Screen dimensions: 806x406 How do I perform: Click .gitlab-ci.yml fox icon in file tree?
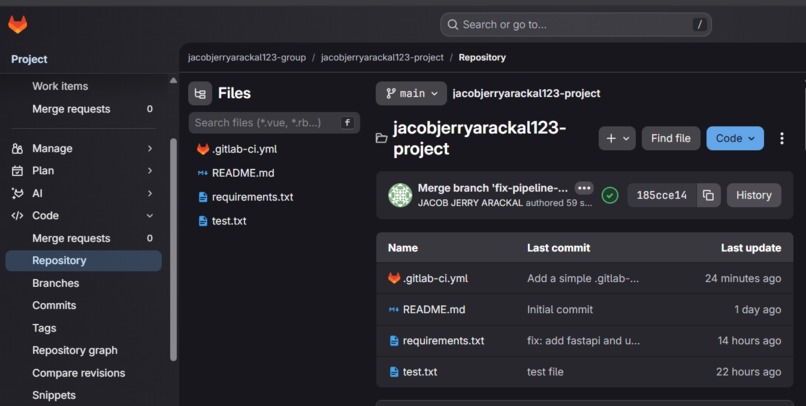point(203,149)
